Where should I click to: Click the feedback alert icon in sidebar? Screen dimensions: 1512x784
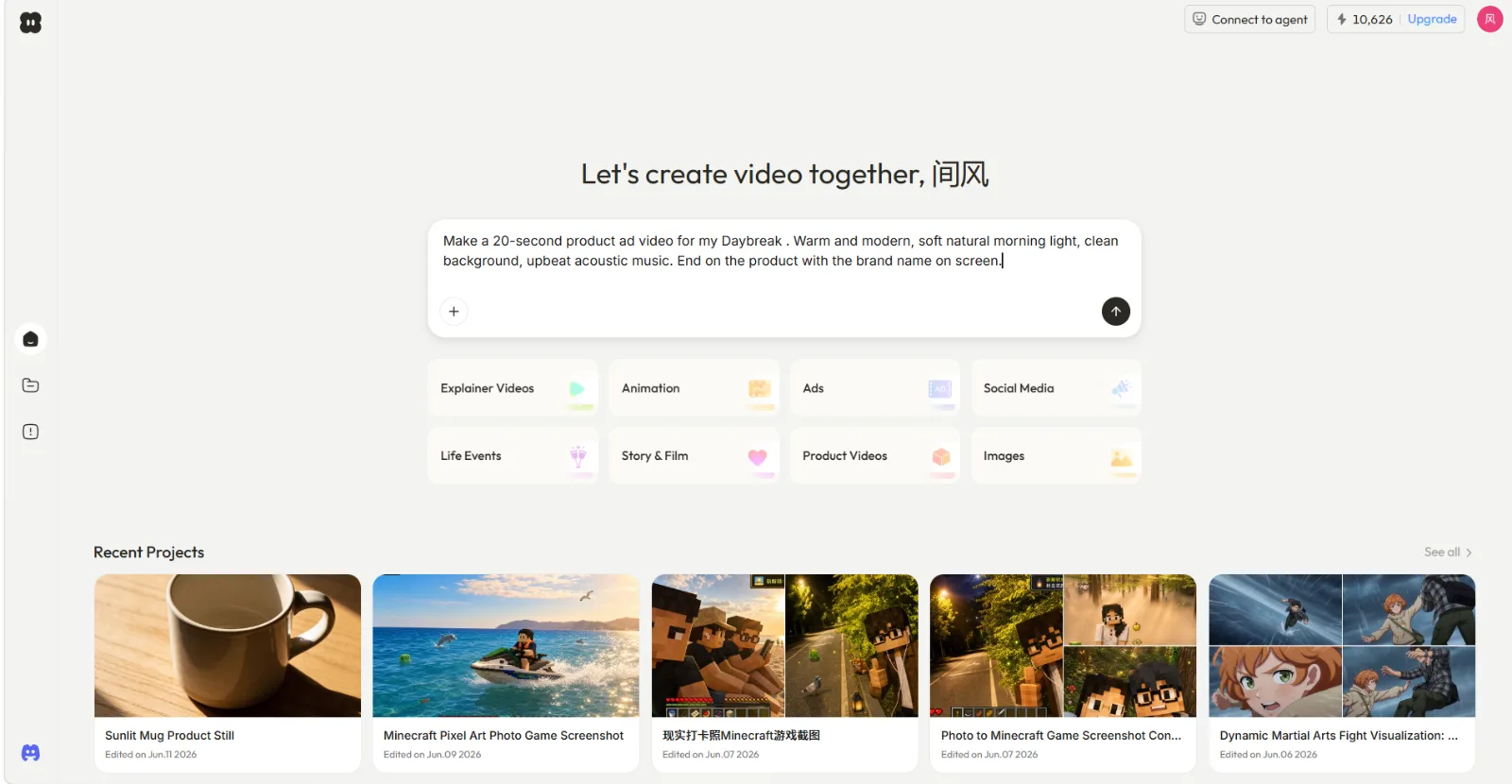tap(30, 432)
